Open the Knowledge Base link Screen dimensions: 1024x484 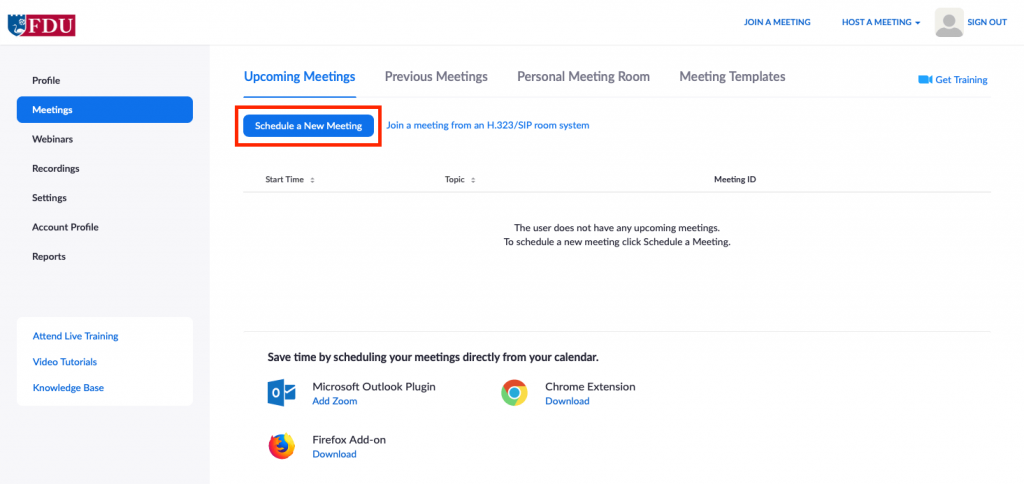click(x=68, y=387)
